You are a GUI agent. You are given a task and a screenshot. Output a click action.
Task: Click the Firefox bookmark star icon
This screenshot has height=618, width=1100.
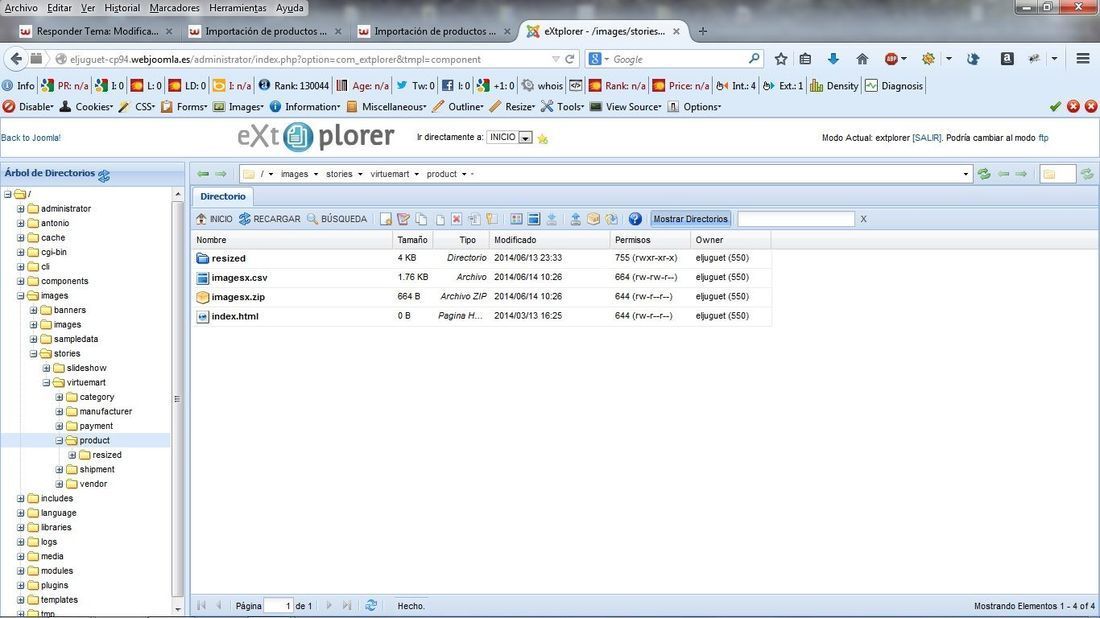[x=781, y=59]
